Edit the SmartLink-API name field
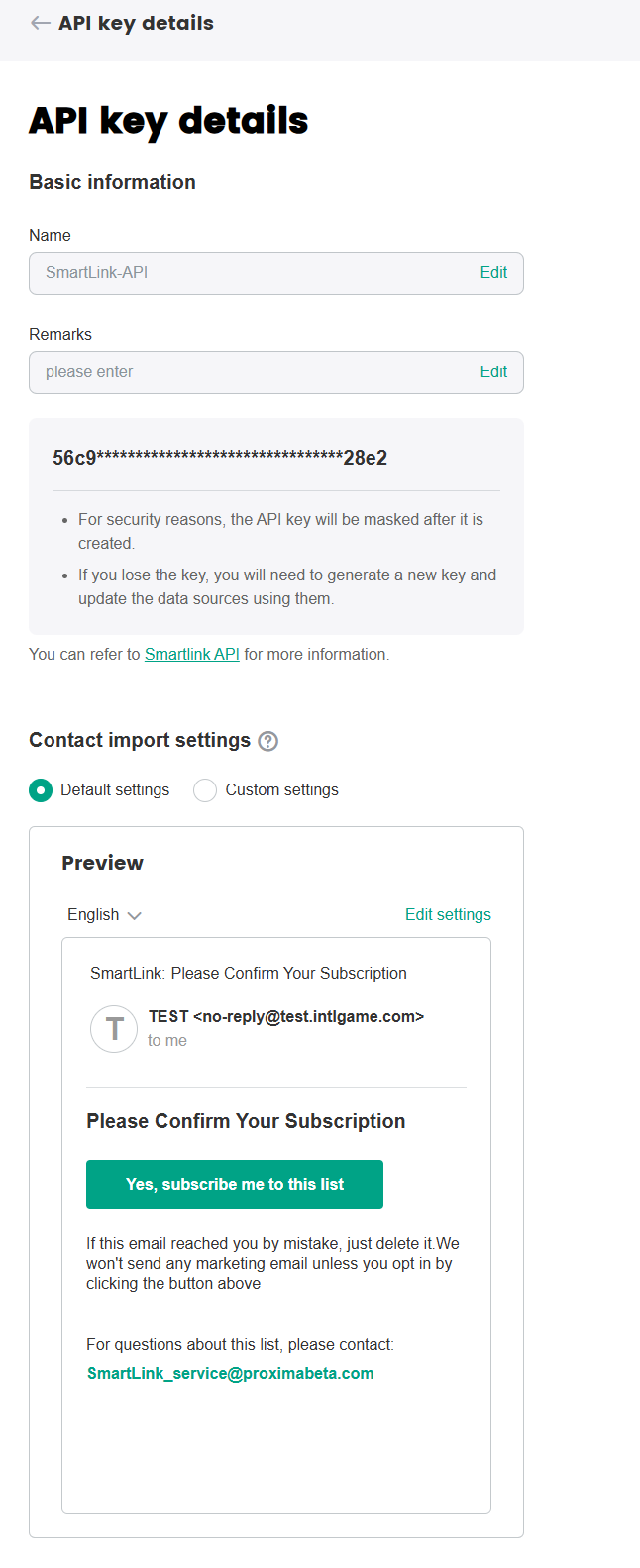The width and height of the screenshot is (640, 1568). click(x=493, y=272)
